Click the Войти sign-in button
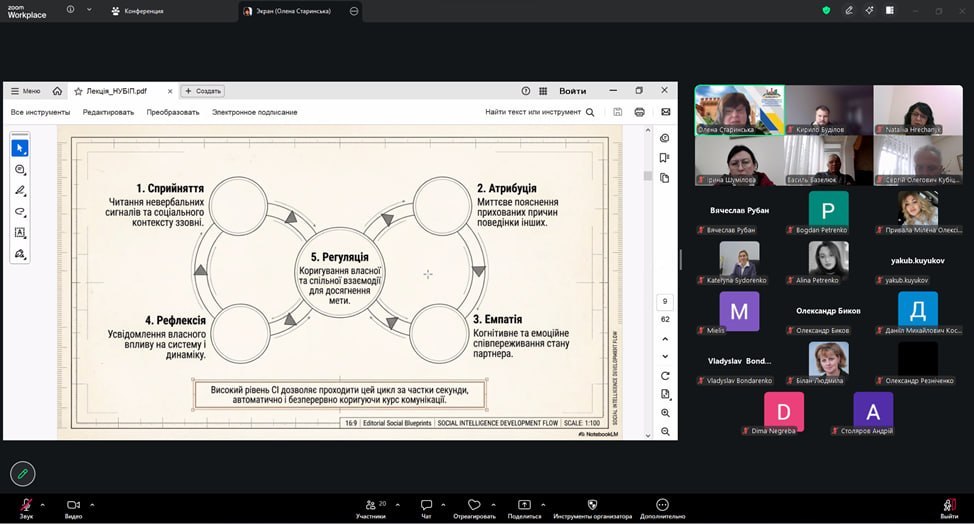 click(x=572, y=91)
